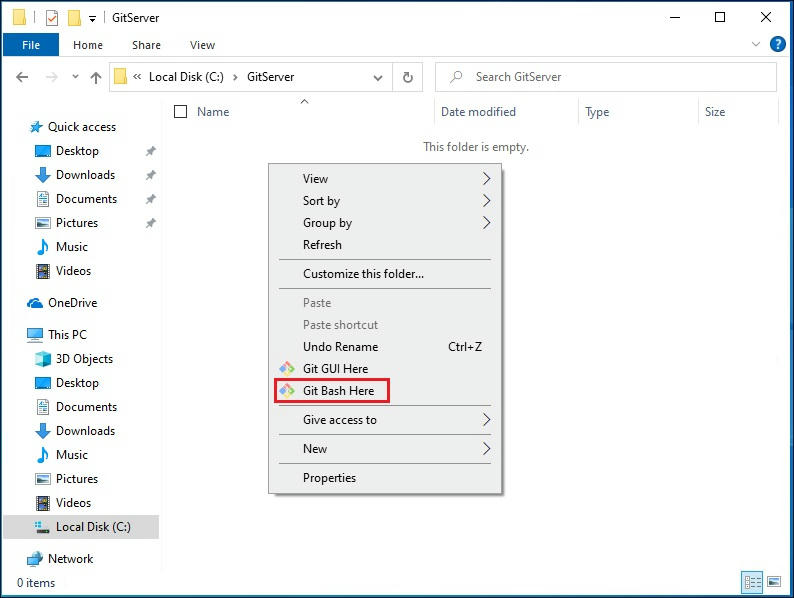Go up one folder level arrow
Viewport: 794px width, 598px height.
[96, 77]
